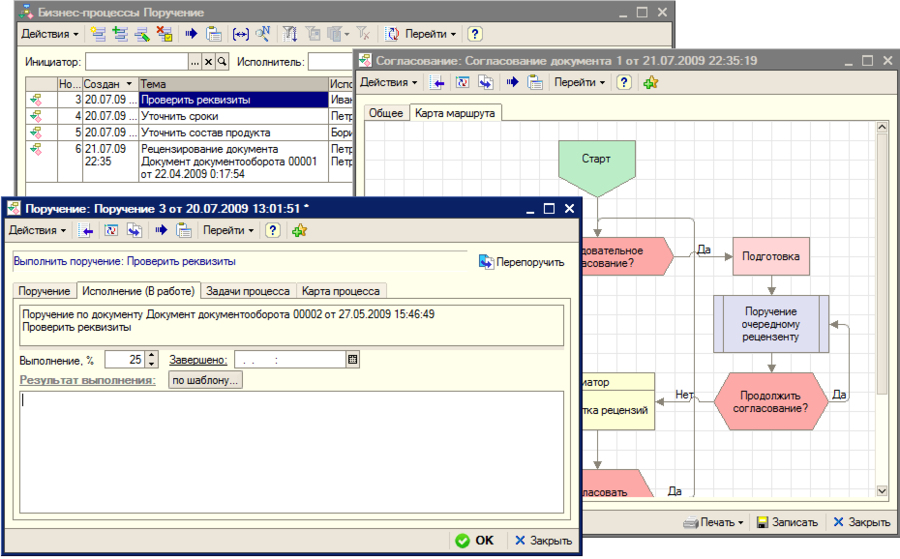Click the clipboard icon in Поручение 3 toolbar
Viewport: 900px width, 559px height.
point(184,230)
